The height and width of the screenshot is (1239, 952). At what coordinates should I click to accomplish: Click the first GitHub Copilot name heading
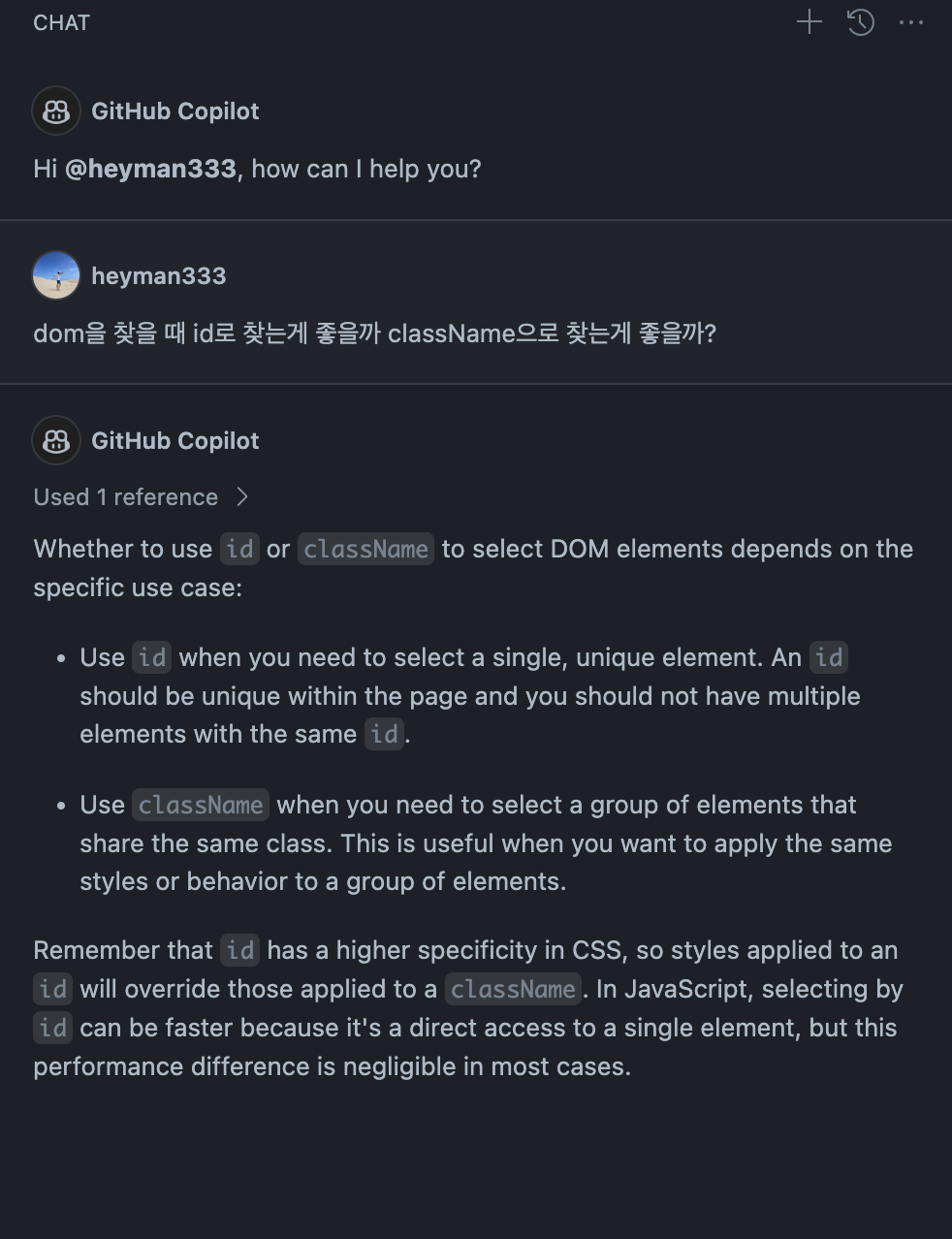[x=175, y=111]
